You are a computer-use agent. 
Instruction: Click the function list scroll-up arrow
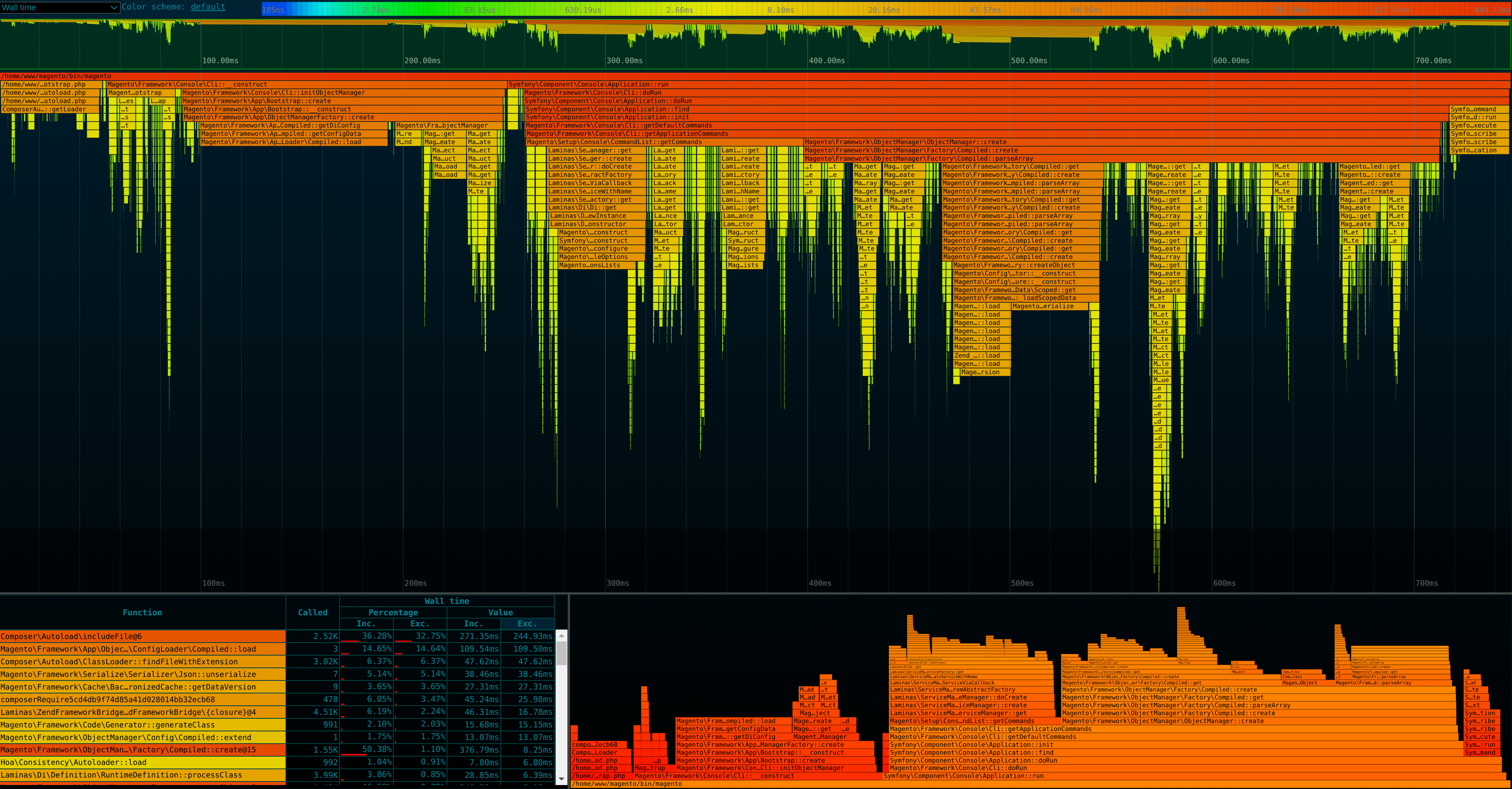pos(562,636)
